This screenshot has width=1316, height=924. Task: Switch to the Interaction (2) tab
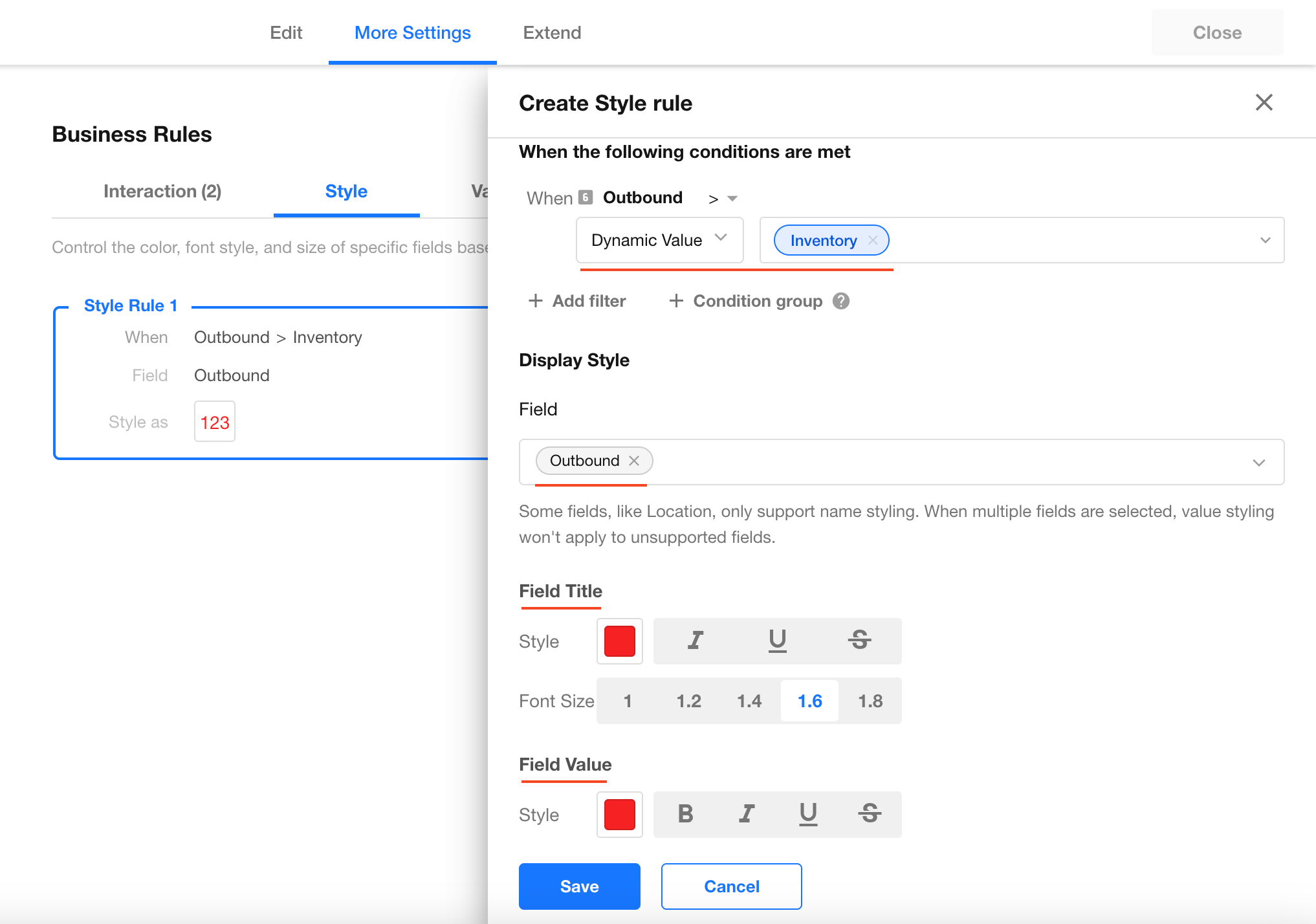click(162, 192)
